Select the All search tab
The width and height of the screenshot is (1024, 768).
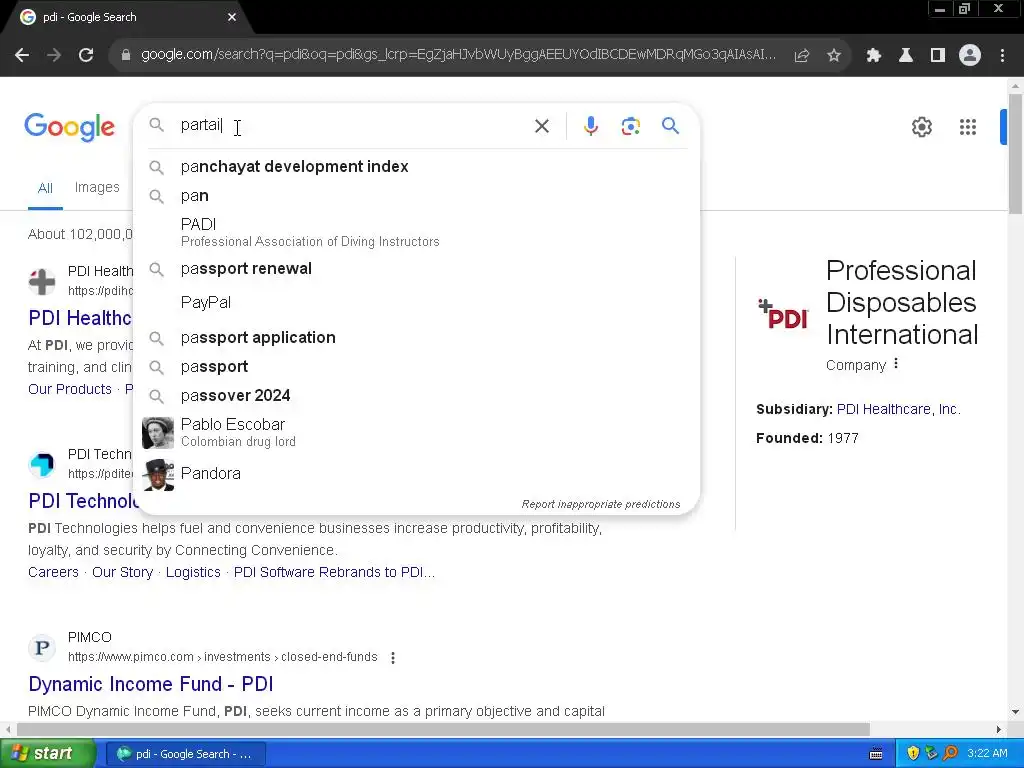tap(45, 189)
